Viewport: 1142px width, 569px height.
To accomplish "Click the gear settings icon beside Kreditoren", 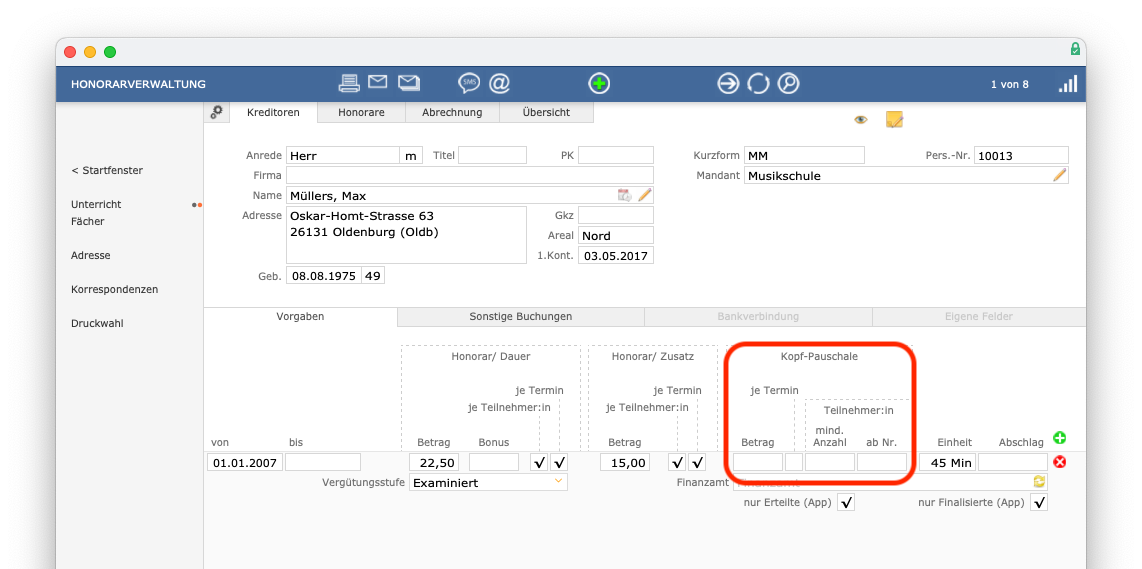I will (x=217, y=113).
